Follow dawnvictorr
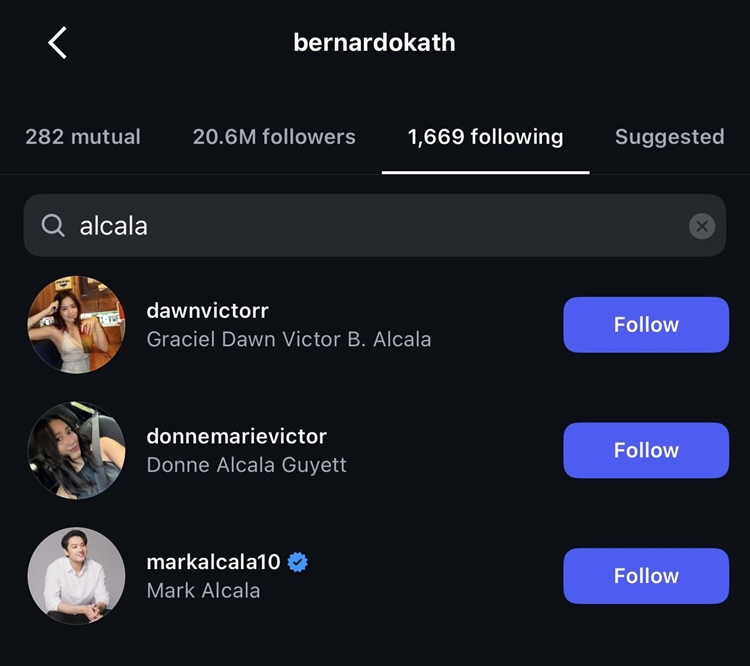Image resolution: width=750 pixels, height=666 pixels. [646, 325]
